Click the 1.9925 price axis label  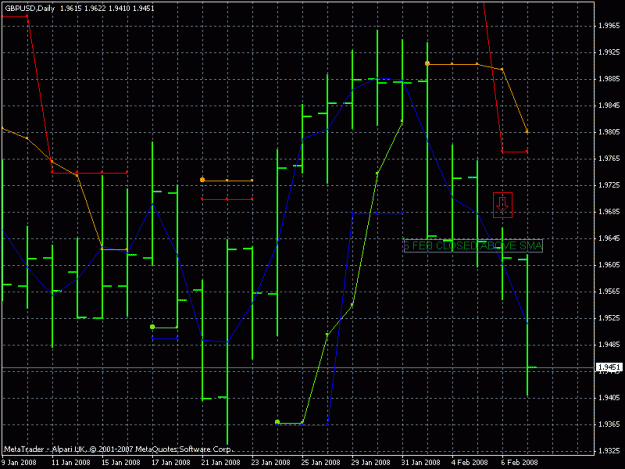tap(609, 52)
